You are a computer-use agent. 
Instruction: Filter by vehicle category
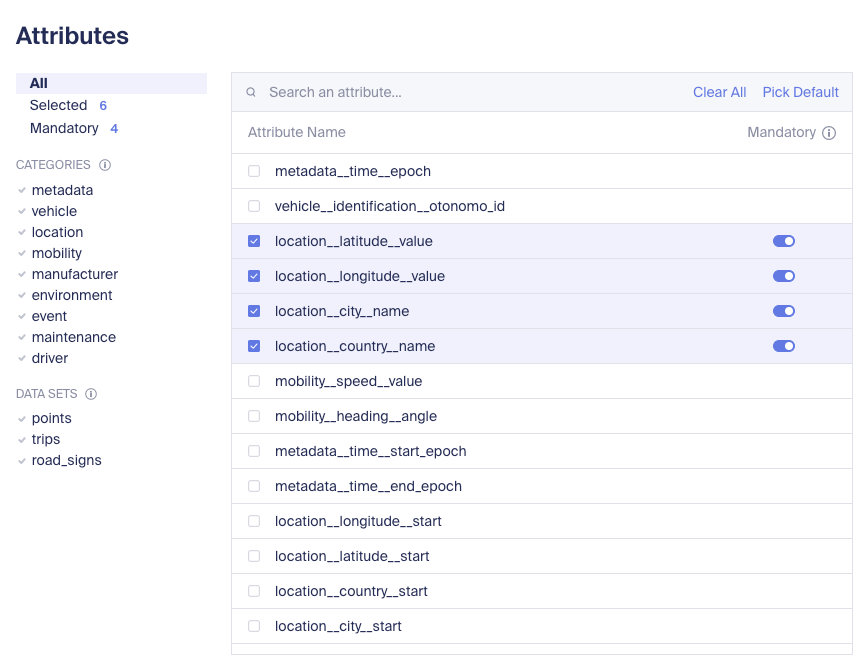point(54,211)
